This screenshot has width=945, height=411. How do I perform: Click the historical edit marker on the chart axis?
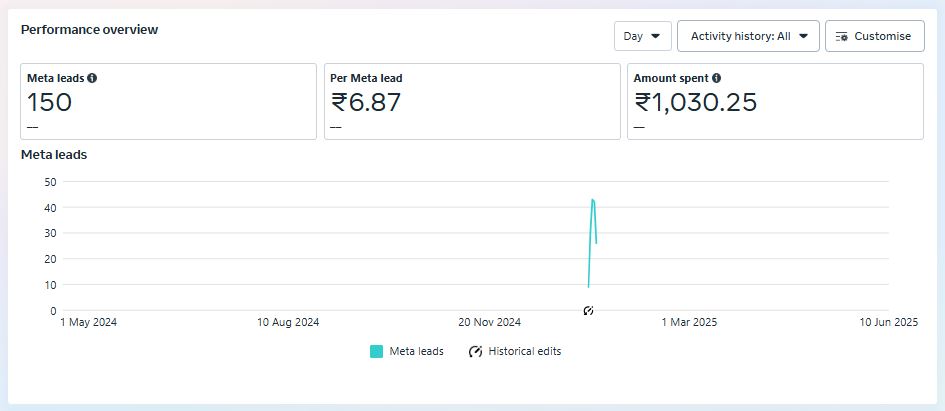coord(588,311)
